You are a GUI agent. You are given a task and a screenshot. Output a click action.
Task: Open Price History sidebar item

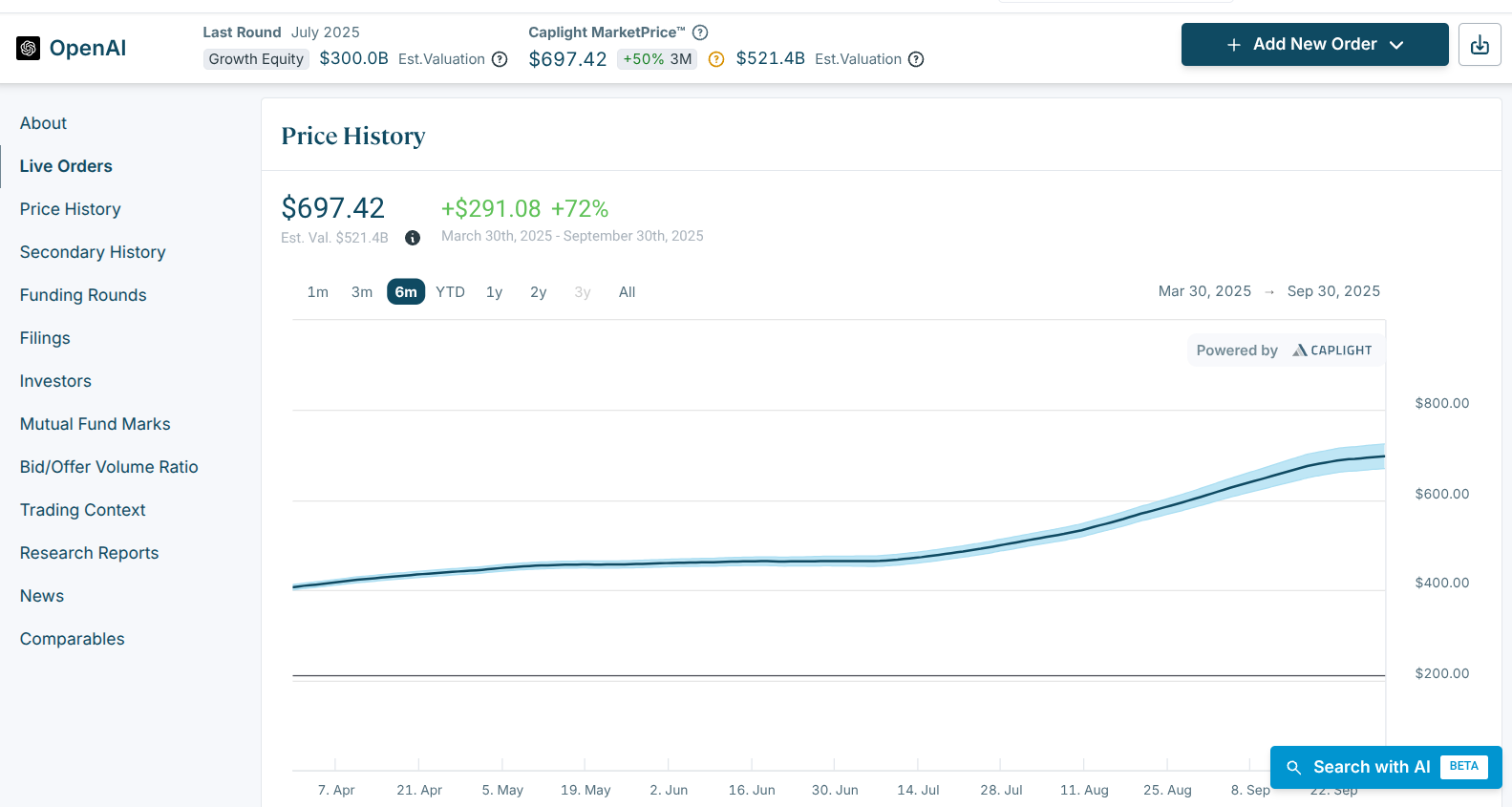(x=71, y=209)
